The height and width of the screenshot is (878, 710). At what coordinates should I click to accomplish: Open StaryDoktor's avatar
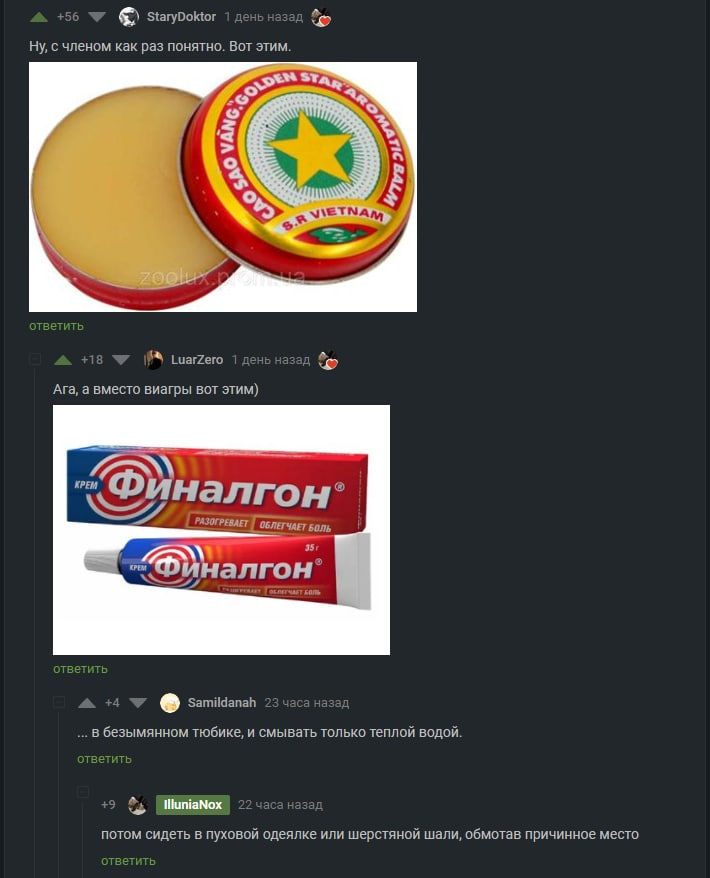tap(129, 17)
